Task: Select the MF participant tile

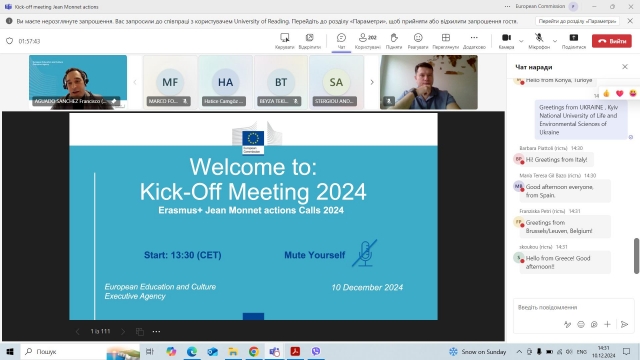Action: (170, 82)
